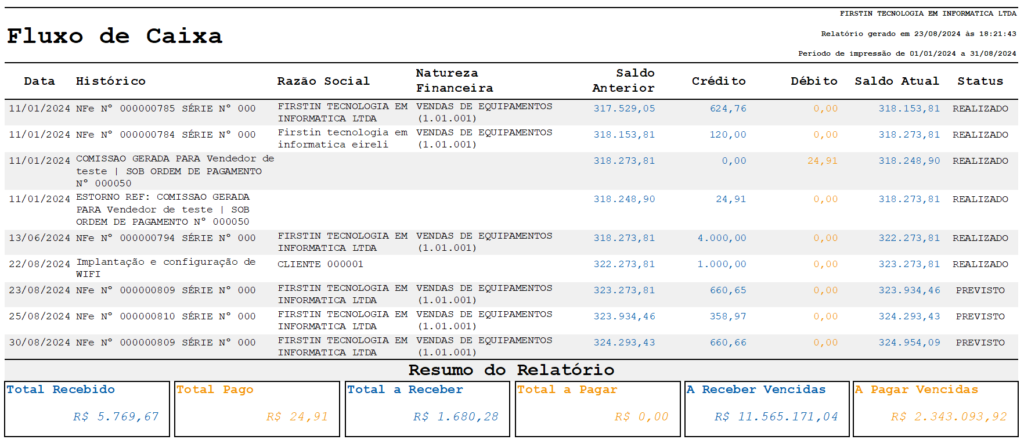Click the PREVISTO status in the 25/08/2024 row

(980, 317)
